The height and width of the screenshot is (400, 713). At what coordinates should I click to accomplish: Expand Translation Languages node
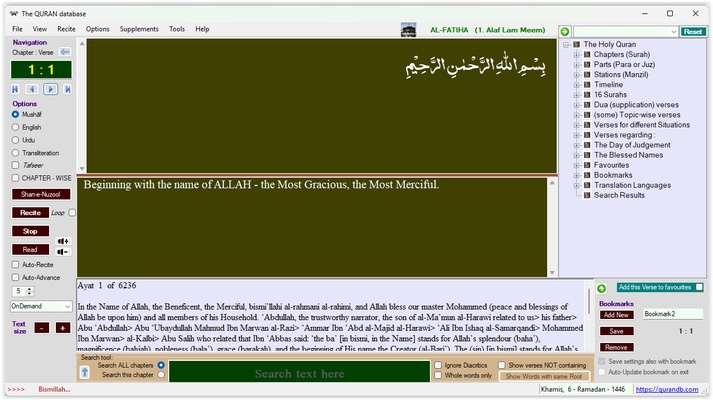[x=577, y=185]
